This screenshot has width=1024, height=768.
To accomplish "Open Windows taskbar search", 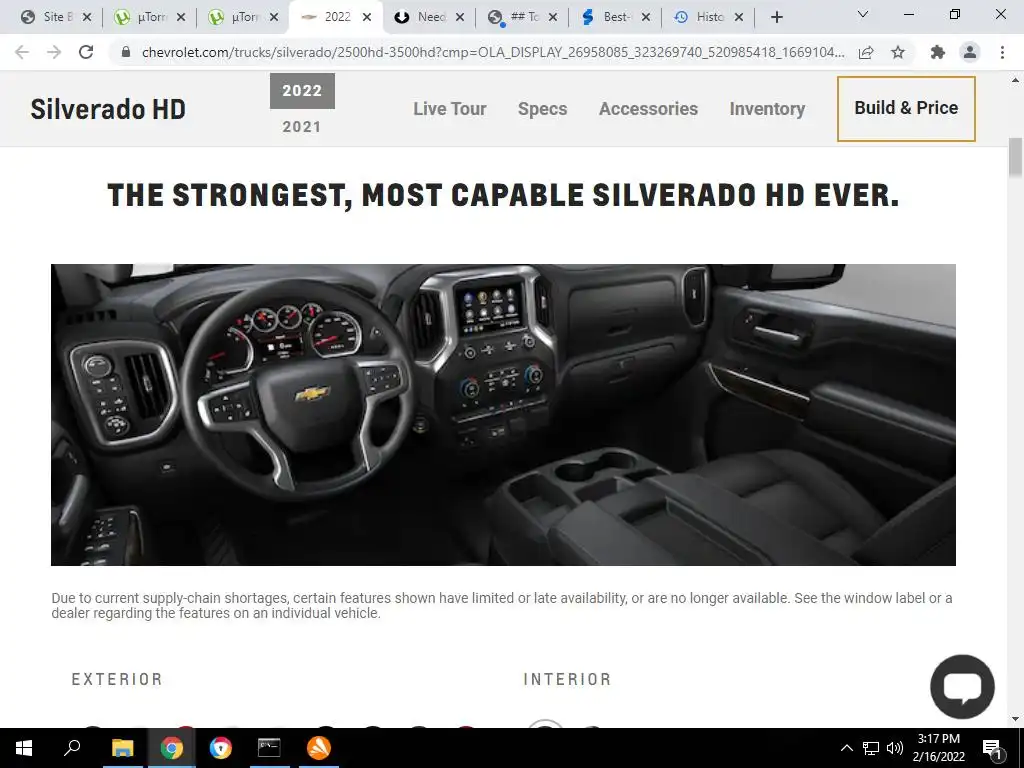I will tap(72, 748).
